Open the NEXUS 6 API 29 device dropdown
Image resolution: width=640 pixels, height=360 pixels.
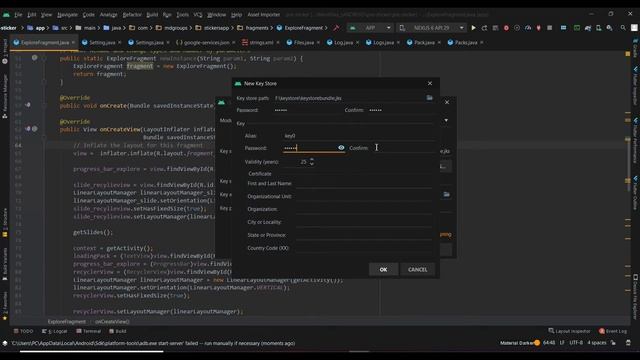point(432,28)
